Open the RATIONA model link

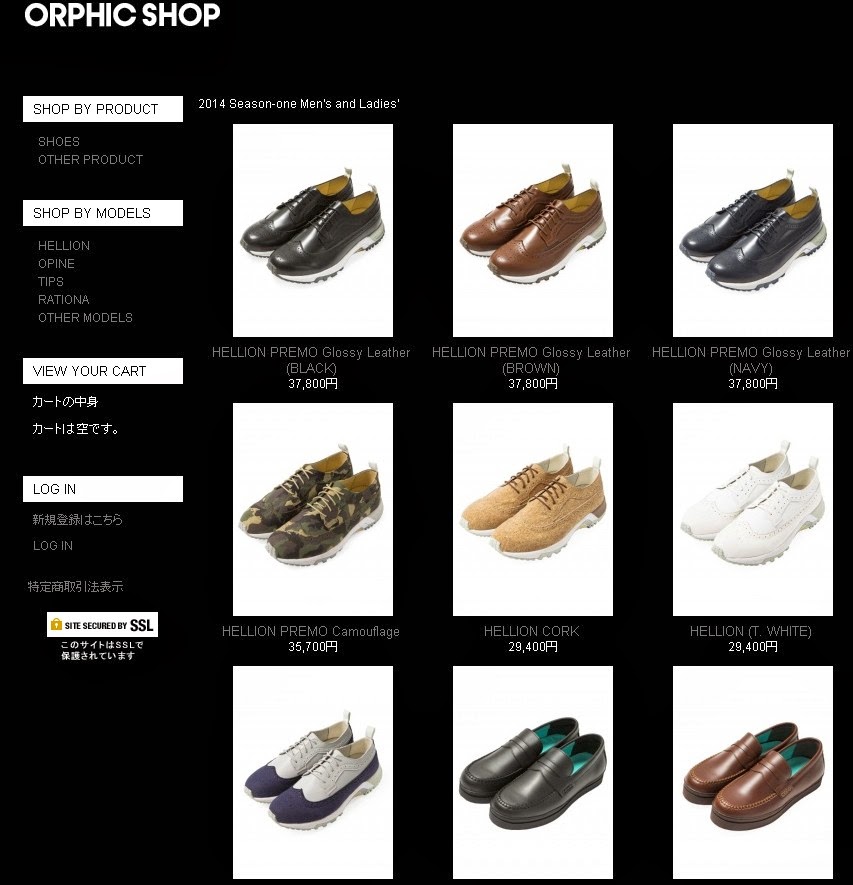coord(64,299)
